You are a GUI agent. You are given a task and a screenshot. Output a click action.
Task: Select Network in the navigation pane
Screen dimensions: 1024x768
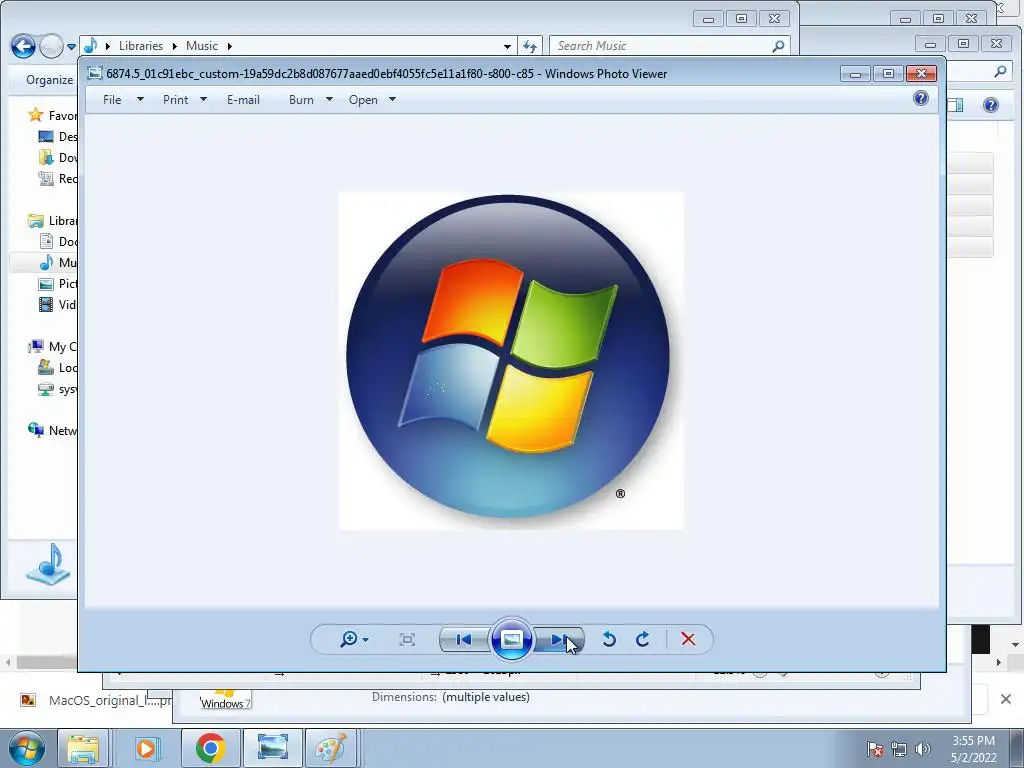(x=52, y=430)
